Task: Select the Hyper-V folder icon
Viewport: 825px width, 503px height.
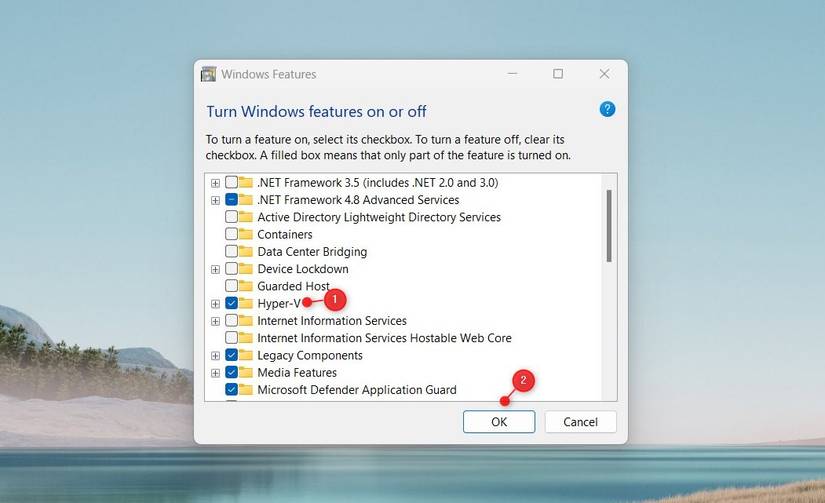Action: point(246,303)
